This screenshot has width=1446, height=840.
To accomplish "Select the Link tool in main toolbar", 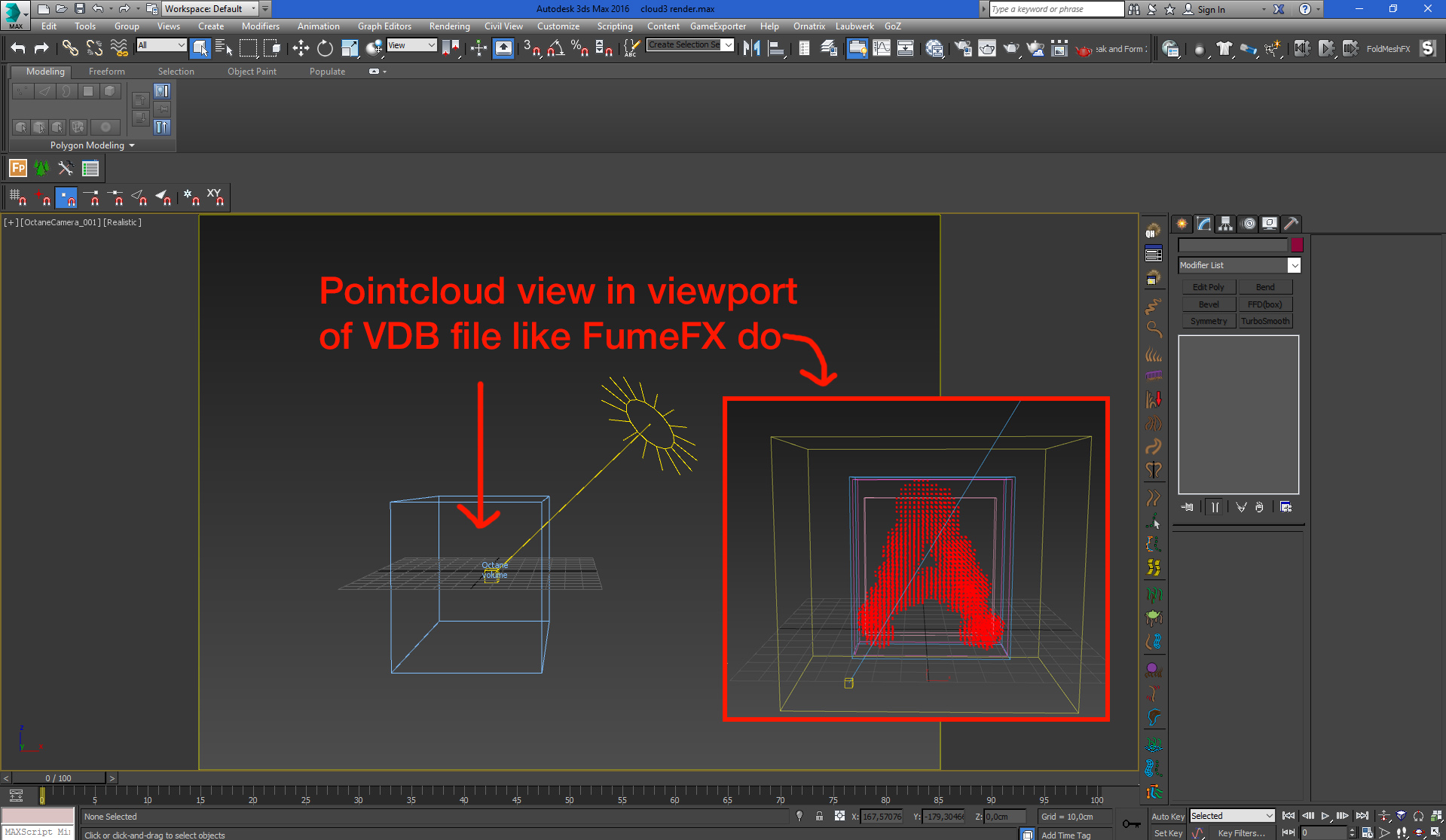I will (70, 49).
